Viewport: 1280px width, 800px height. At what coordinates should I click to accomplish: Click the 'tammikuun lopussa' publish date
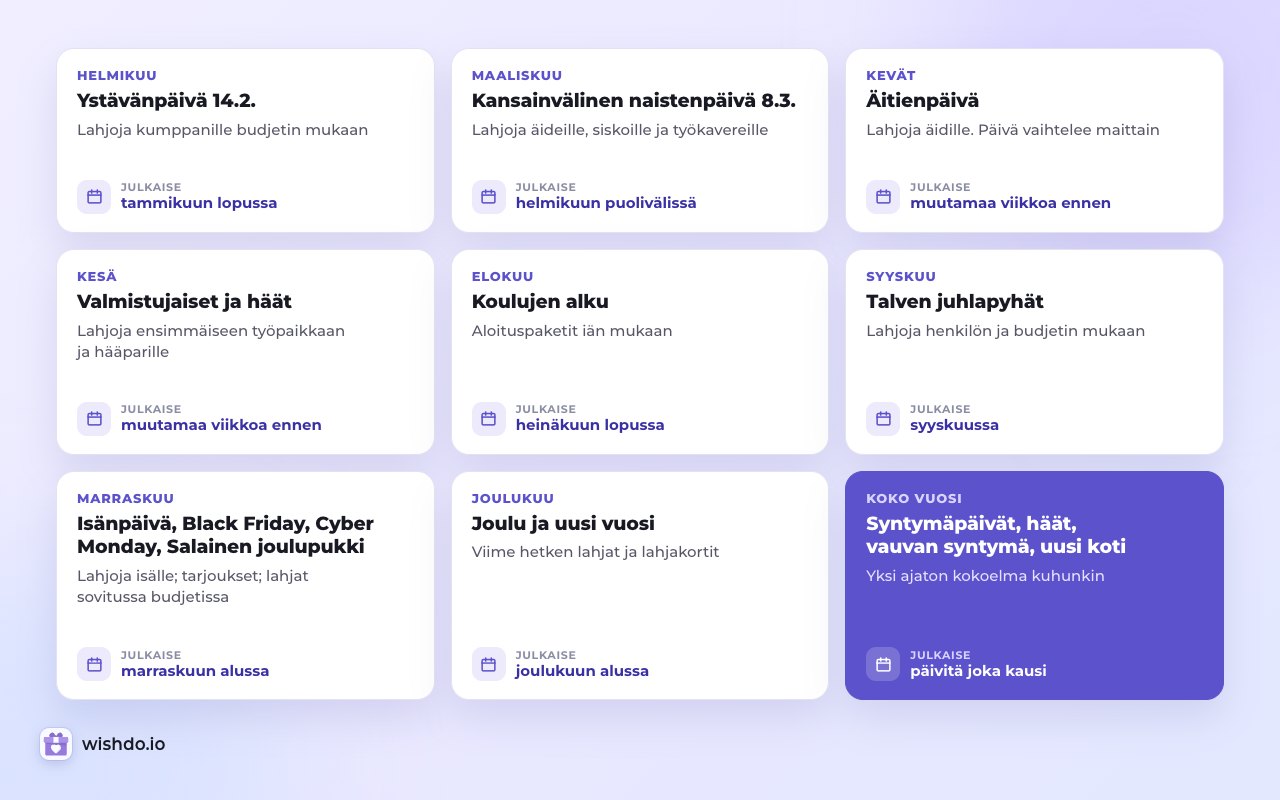coord(199,203)
